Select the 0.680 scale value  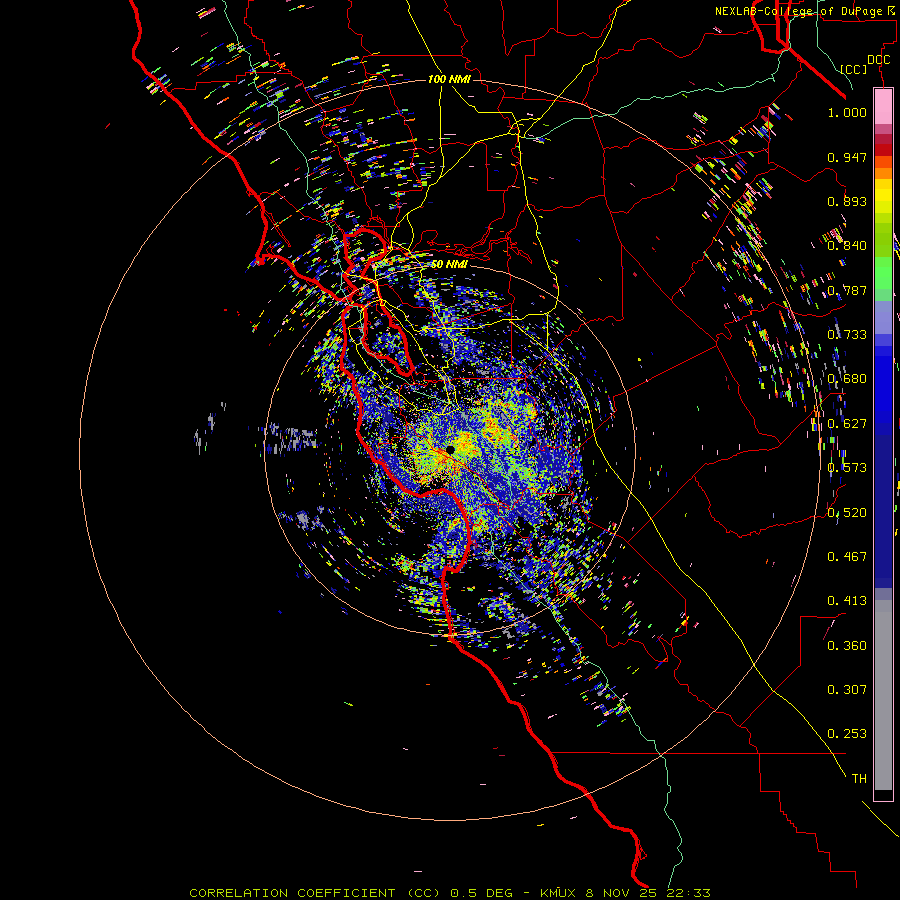click(847, 379)
